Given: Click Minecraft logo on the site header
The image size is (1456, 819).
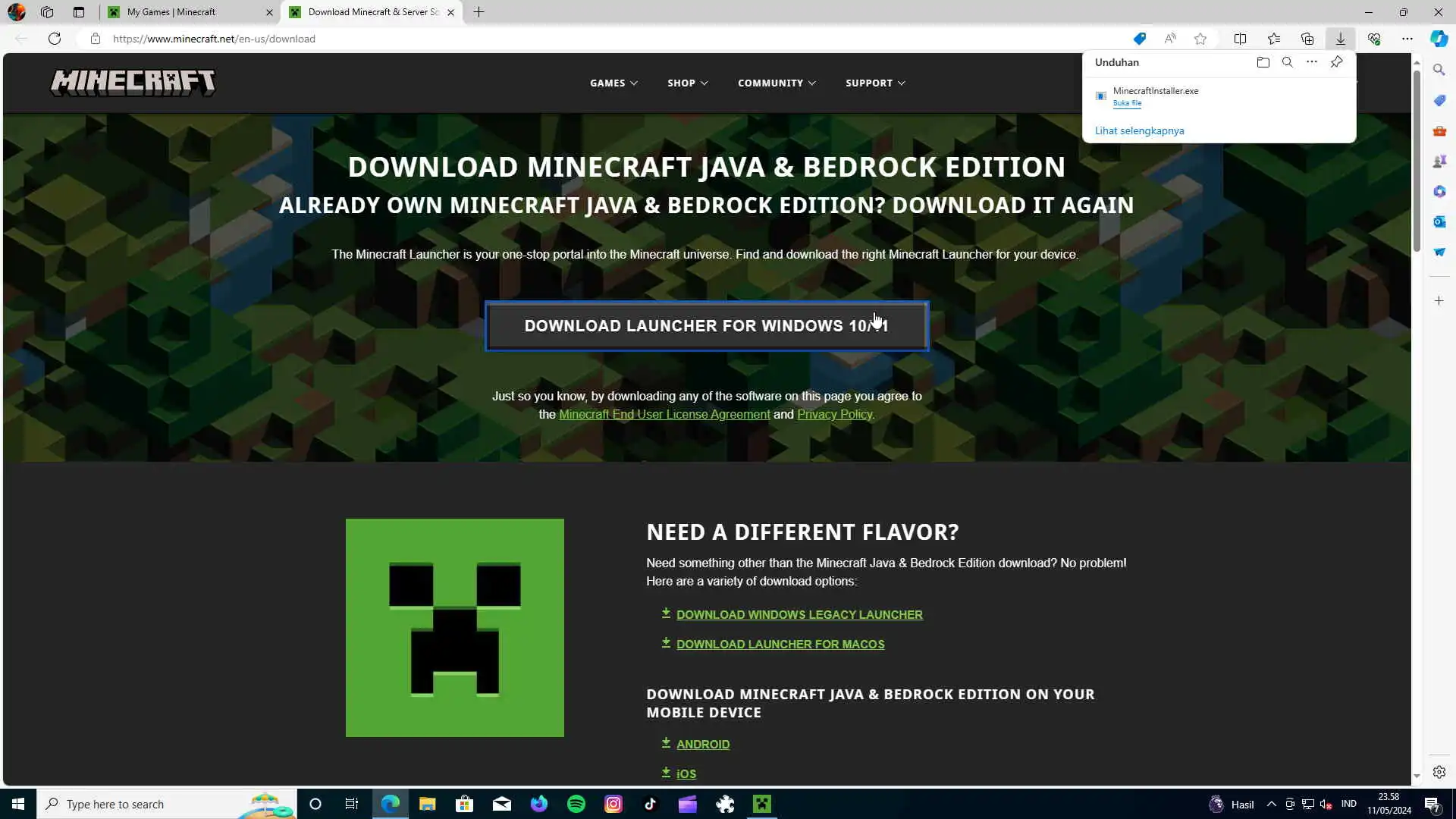Looking at the screenshot, I should (x=133, y=83).
